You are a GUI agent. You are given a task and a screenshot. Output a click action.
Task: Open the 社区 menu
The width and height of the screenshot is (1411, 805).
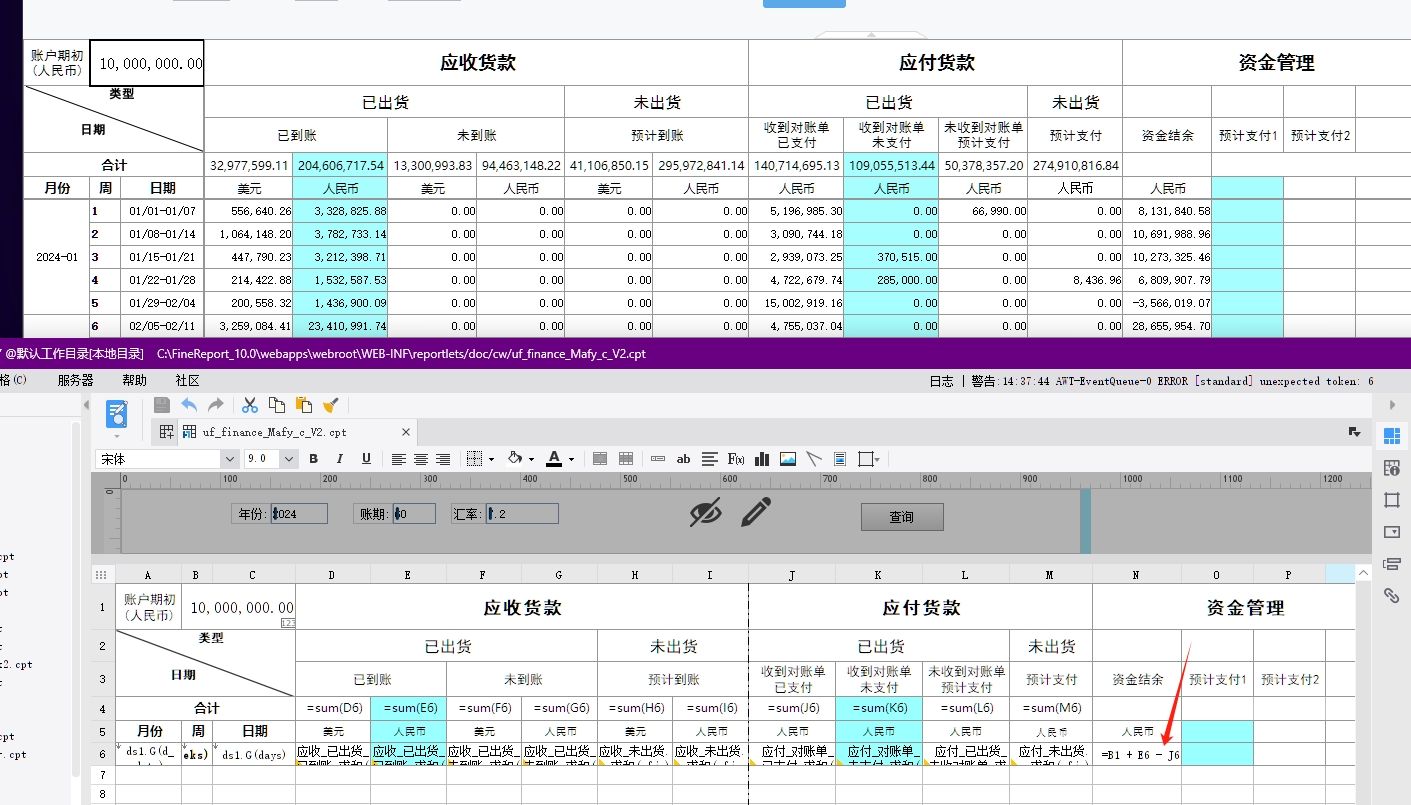coord(187,380)
